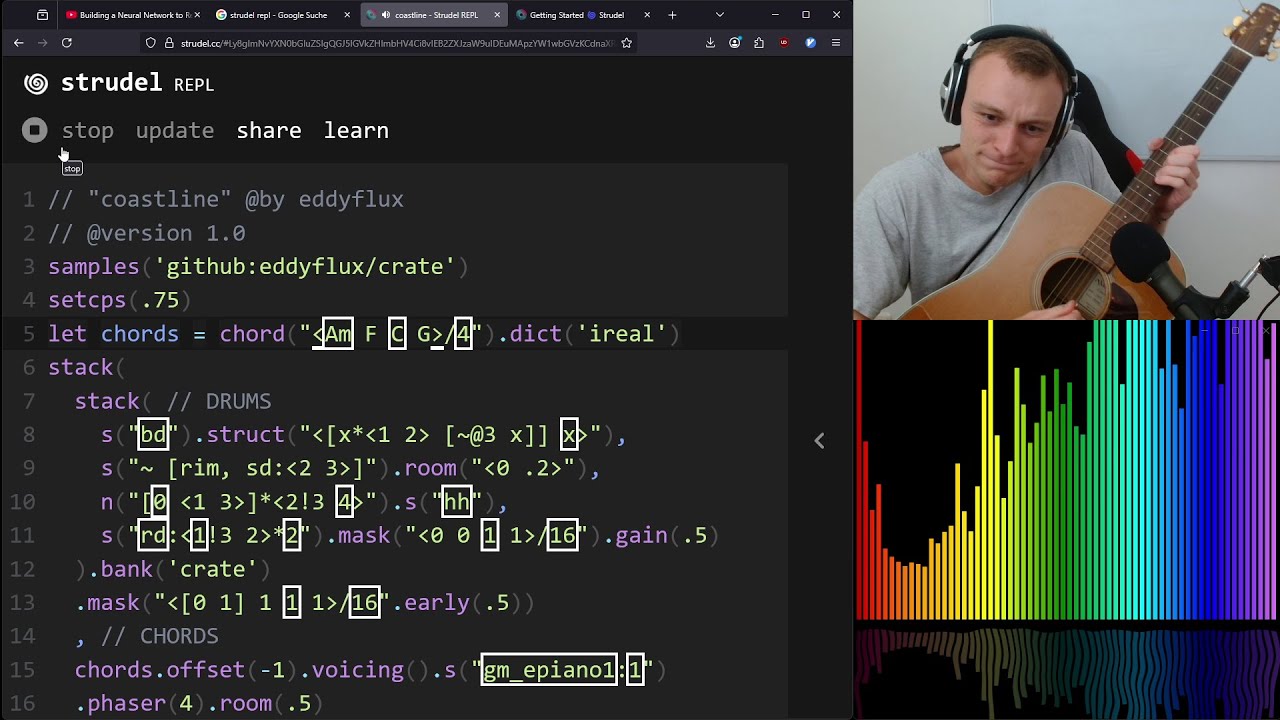1280x720 pixels.
Task: Click the stop text button
Action: click(x=88, y=130)
